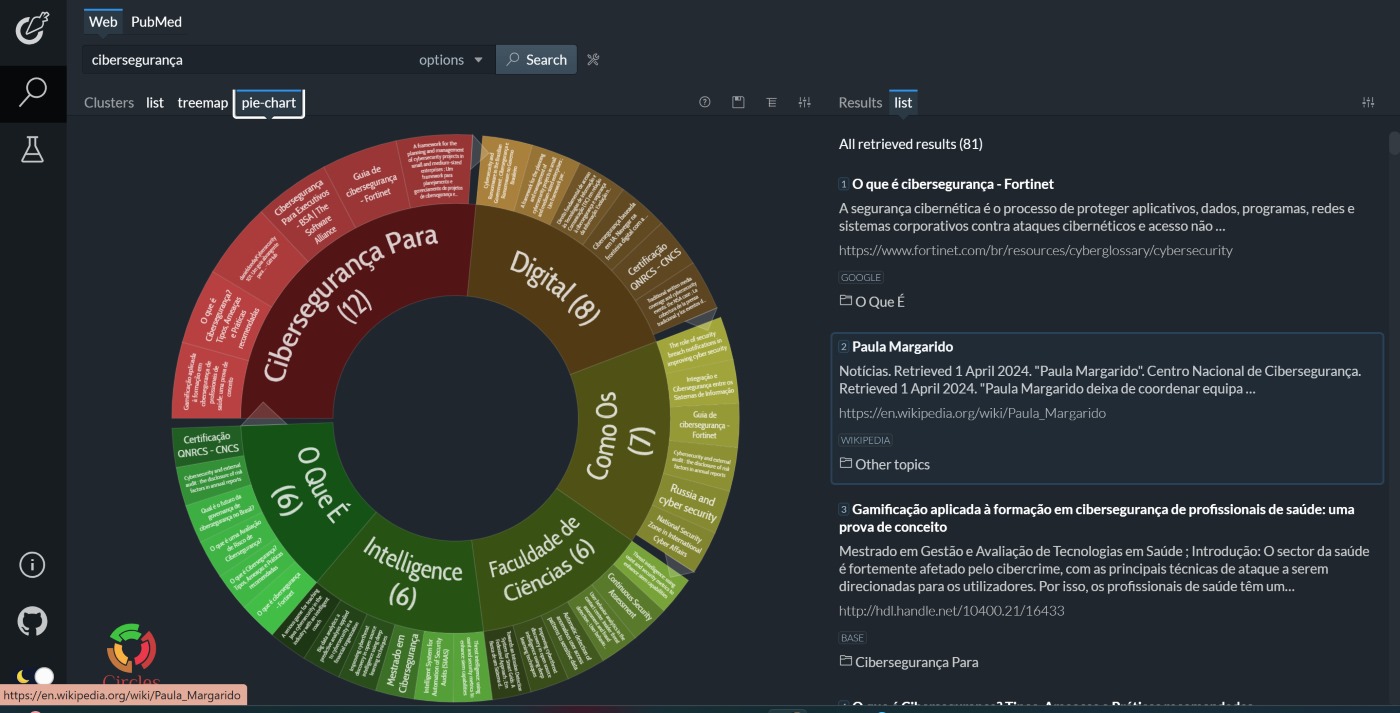Open the flask experiments icon in sidebar

(32, 149)
